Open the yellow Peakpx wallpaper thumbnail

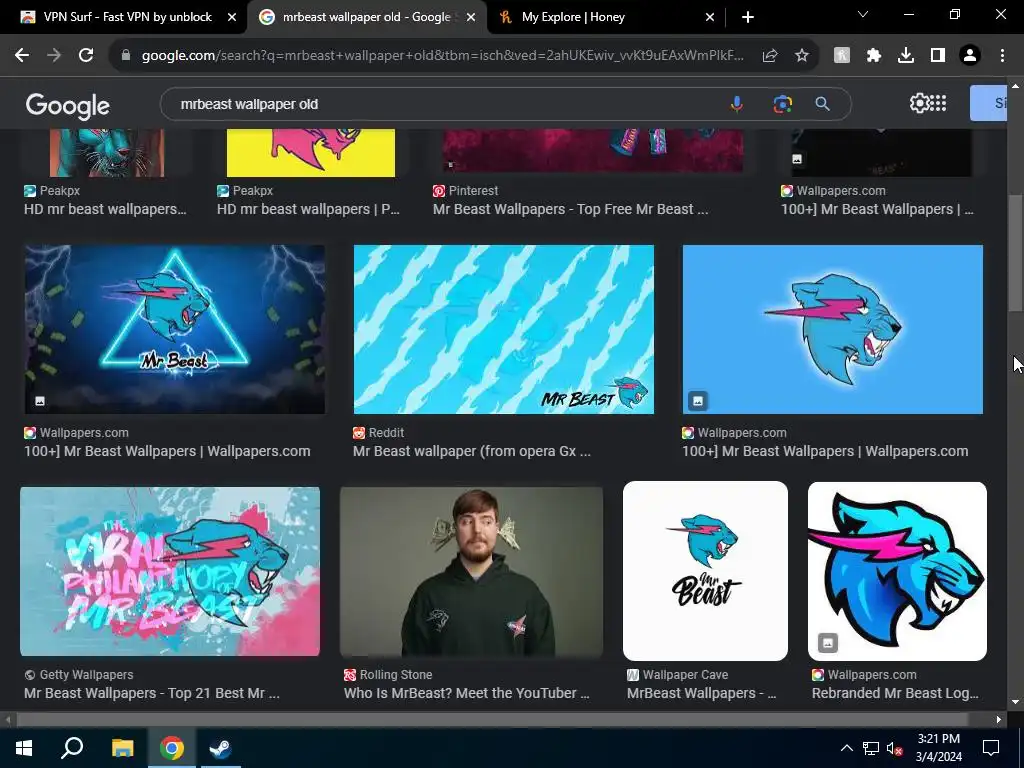click(x=311, y=153)
